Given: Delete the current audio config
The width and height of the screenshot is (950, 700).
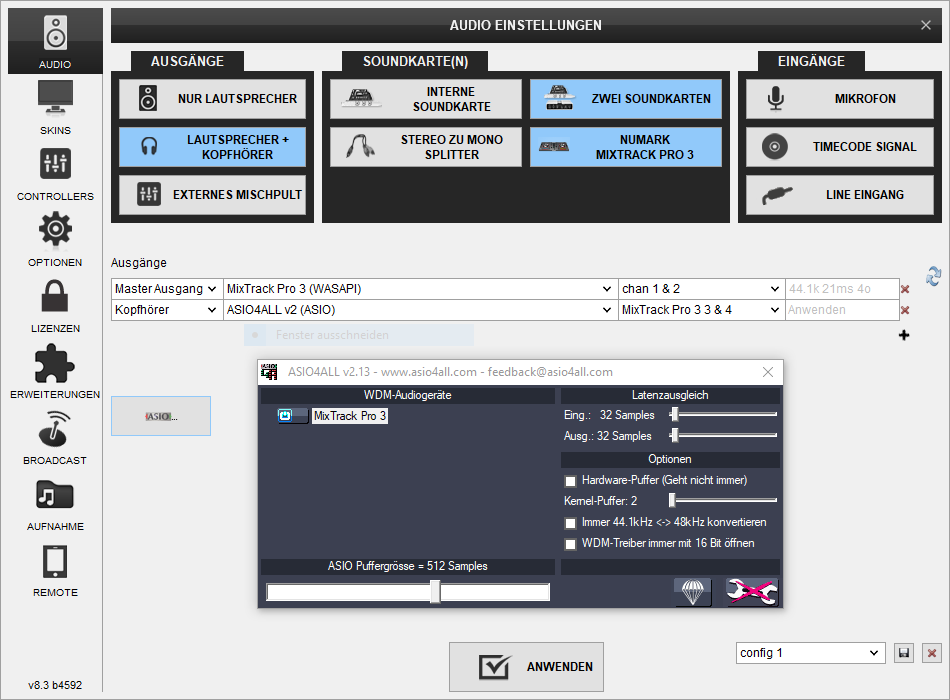Looking at the screenshot, I should [x=932, y=653].
